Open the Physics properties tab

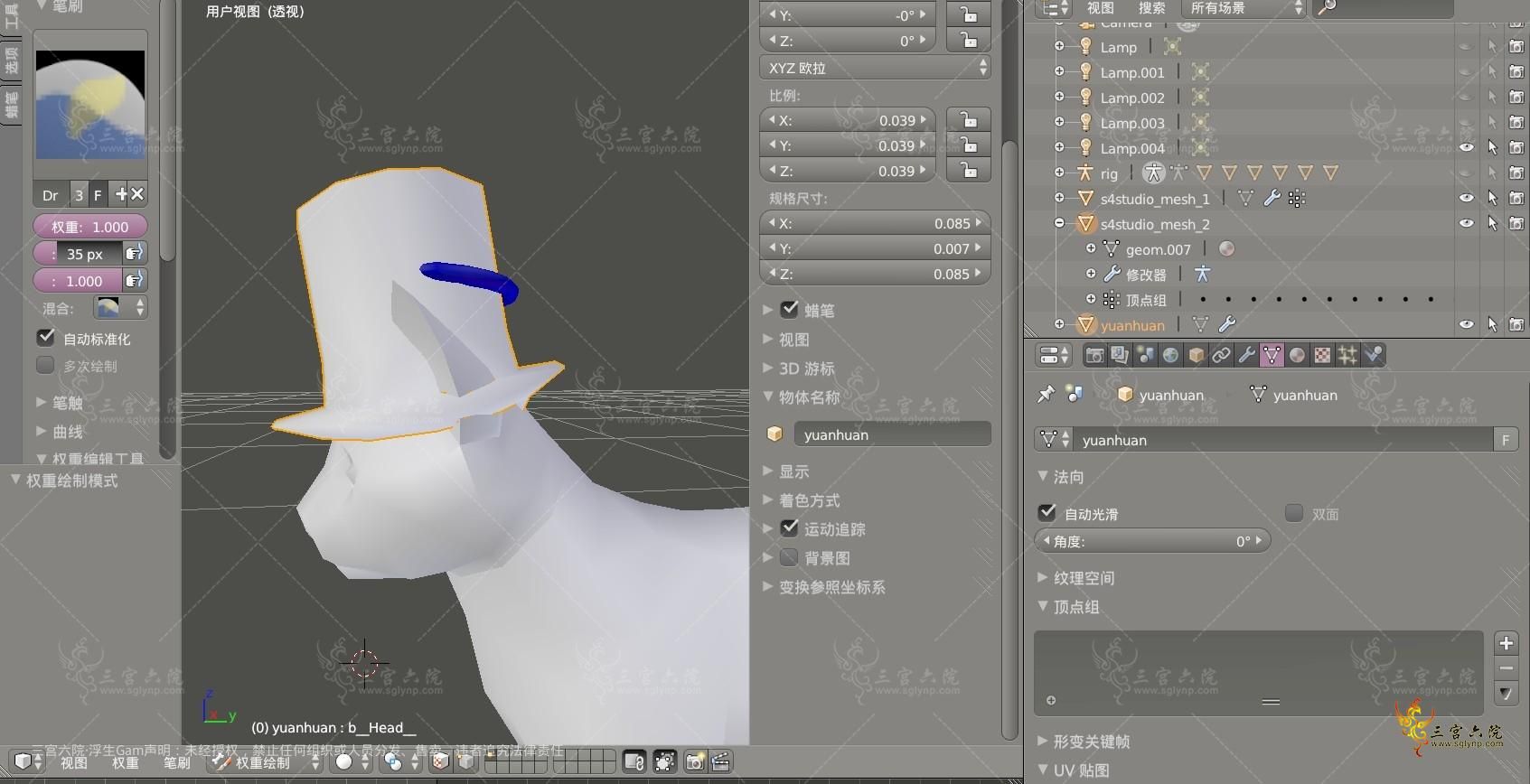1373,355
